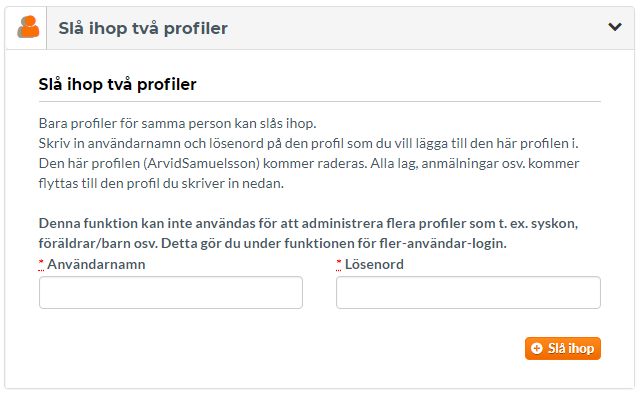Click the orange profile icon in header

tap(28, 27)
